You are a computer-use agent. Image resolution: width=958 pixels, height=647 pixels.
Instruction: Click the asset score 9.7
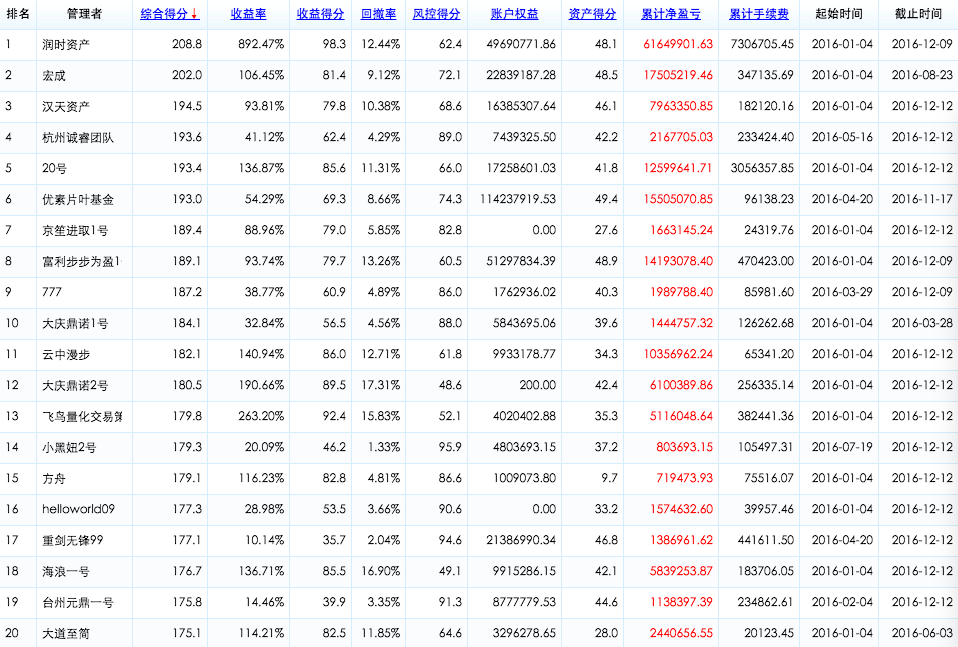point(609,478)
